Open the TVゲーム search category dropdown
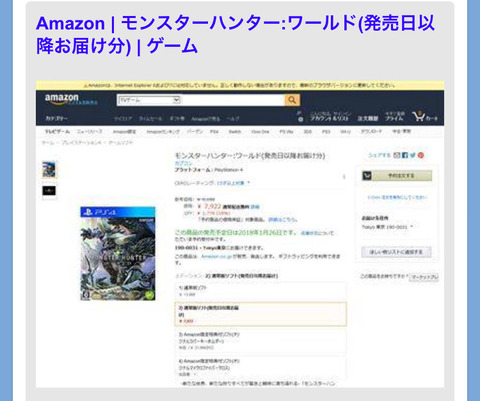The width and height of the screenshot is (480, 401). pyautogui.click(x=149, y=100)
